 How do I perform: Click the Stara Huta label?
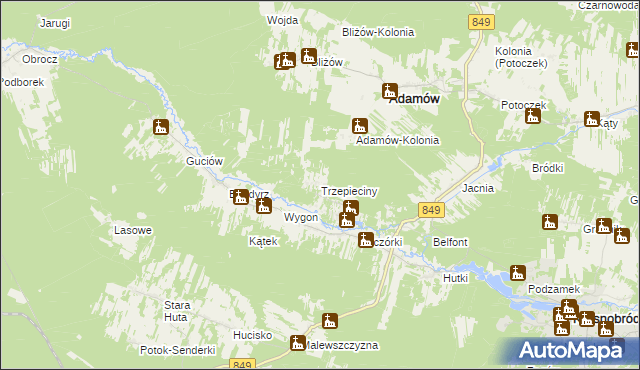tap(177, 311)
